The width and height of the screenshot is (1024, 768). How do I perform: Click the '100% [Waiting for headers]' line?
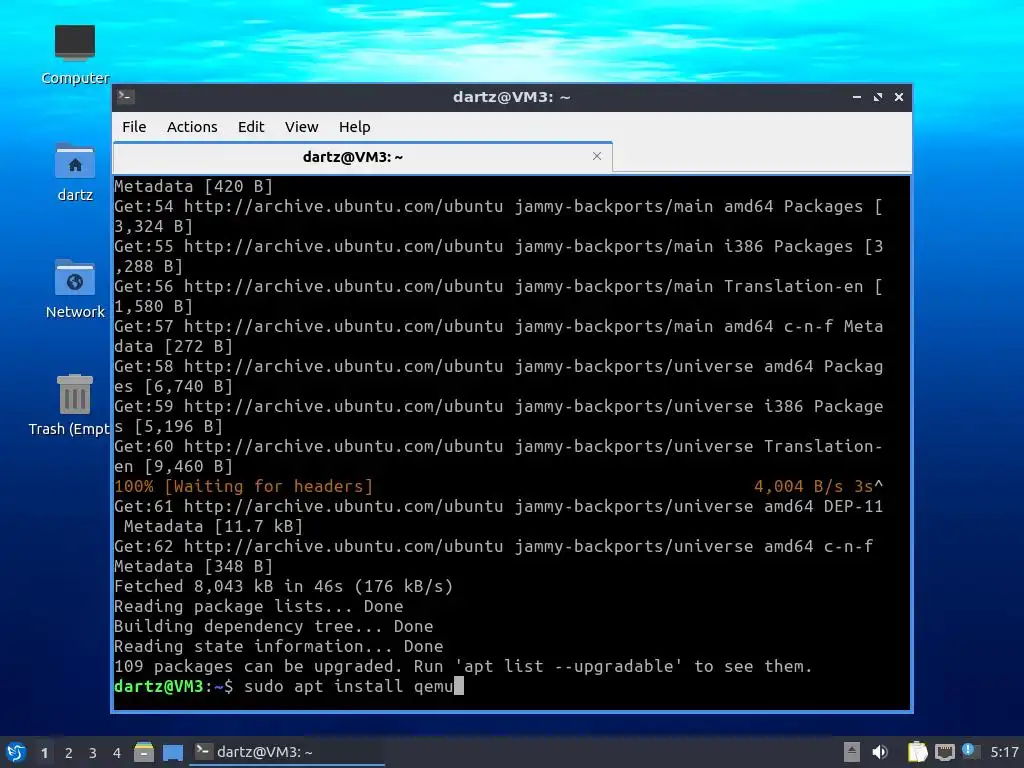244,487
